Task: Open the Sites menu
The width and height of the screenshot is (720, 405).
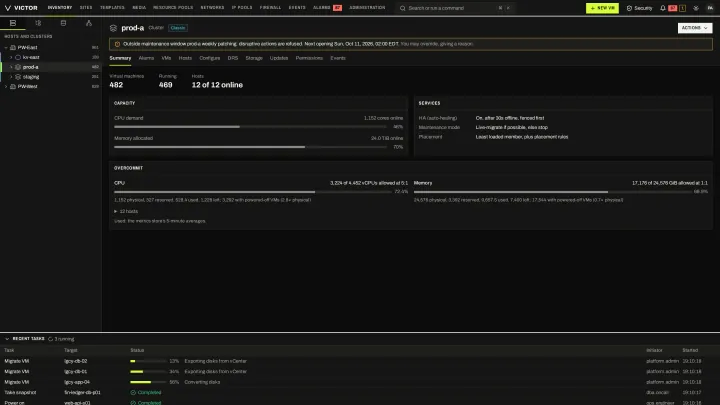Action: click(86, 8)
